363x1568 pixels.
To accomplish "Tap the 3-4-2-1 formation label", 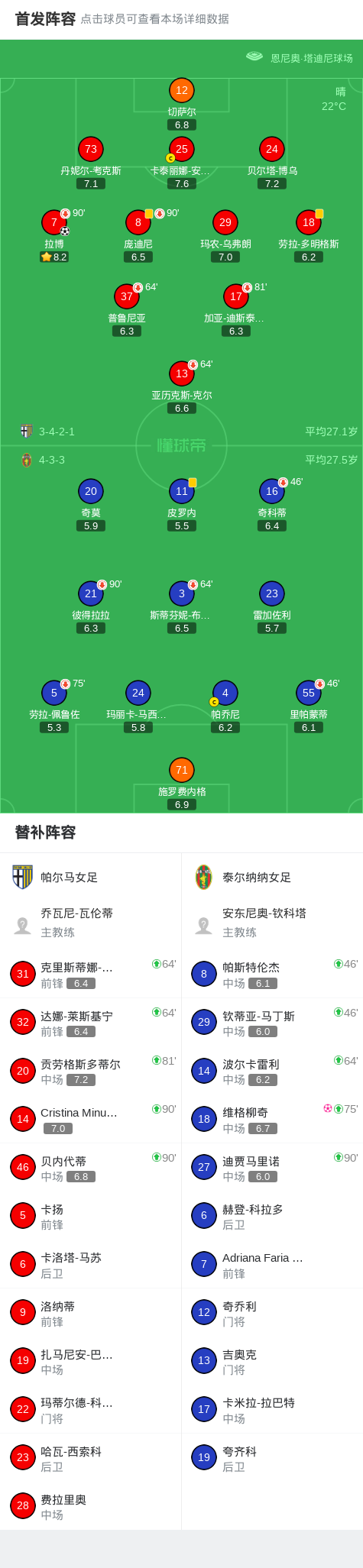I will pyautogui.click(x=57, y=432).
